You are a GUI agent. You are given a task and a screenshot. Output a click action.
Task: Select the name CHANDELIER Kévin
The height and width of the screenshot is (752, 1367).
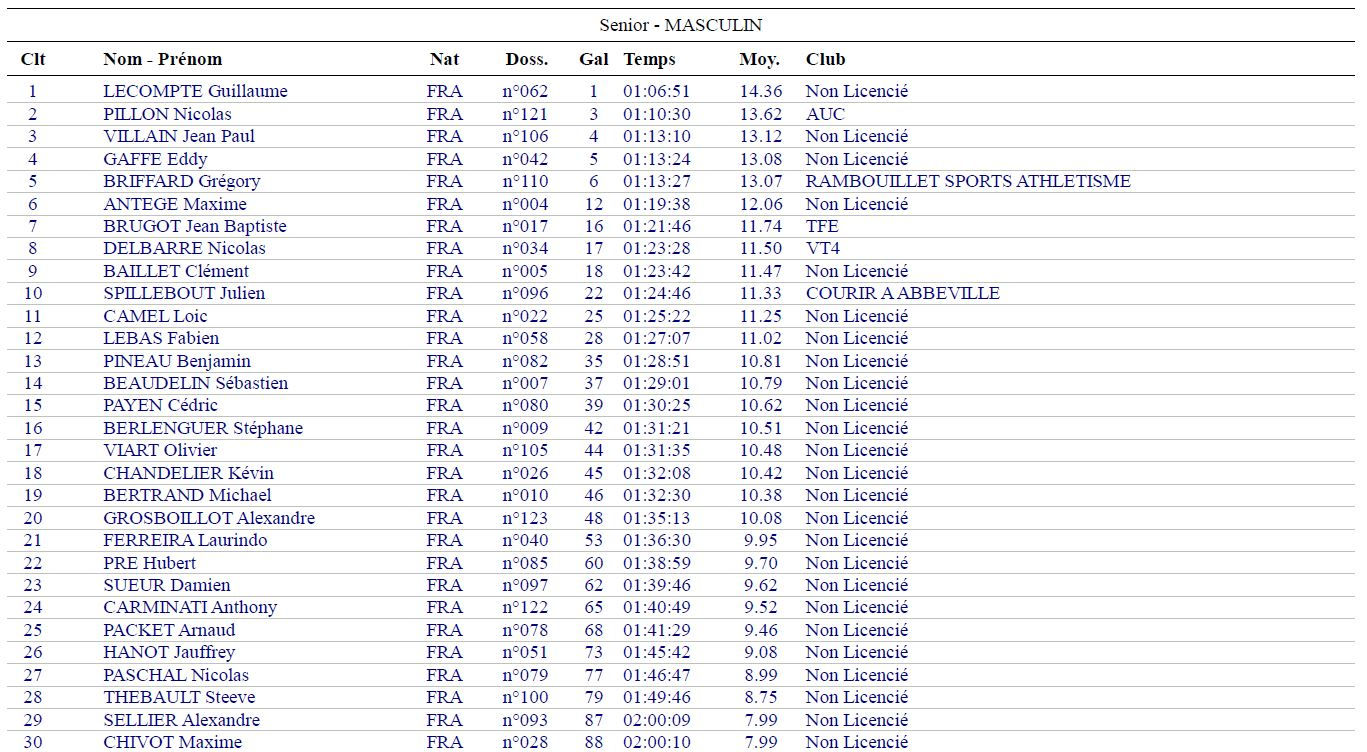[188, 473]
